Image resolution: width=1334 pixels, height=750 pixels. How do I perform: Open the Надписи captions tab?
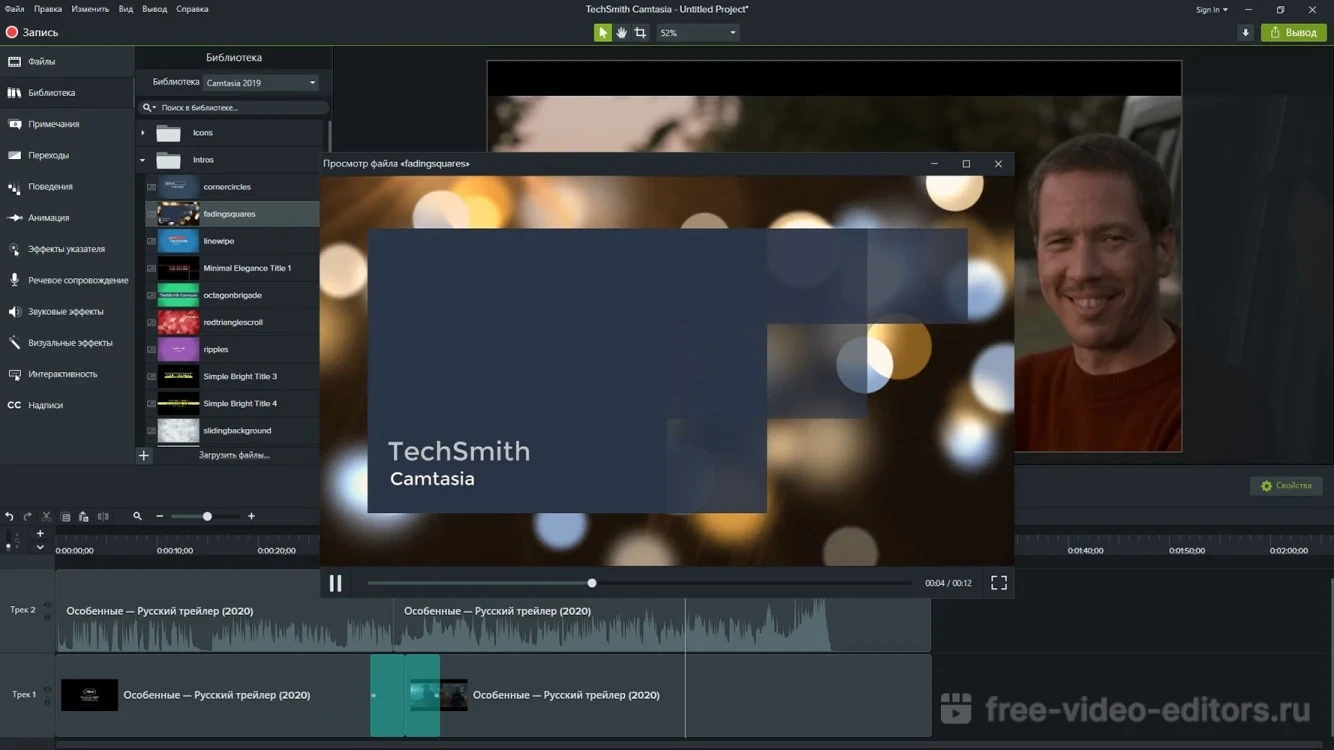click(67, 405)
